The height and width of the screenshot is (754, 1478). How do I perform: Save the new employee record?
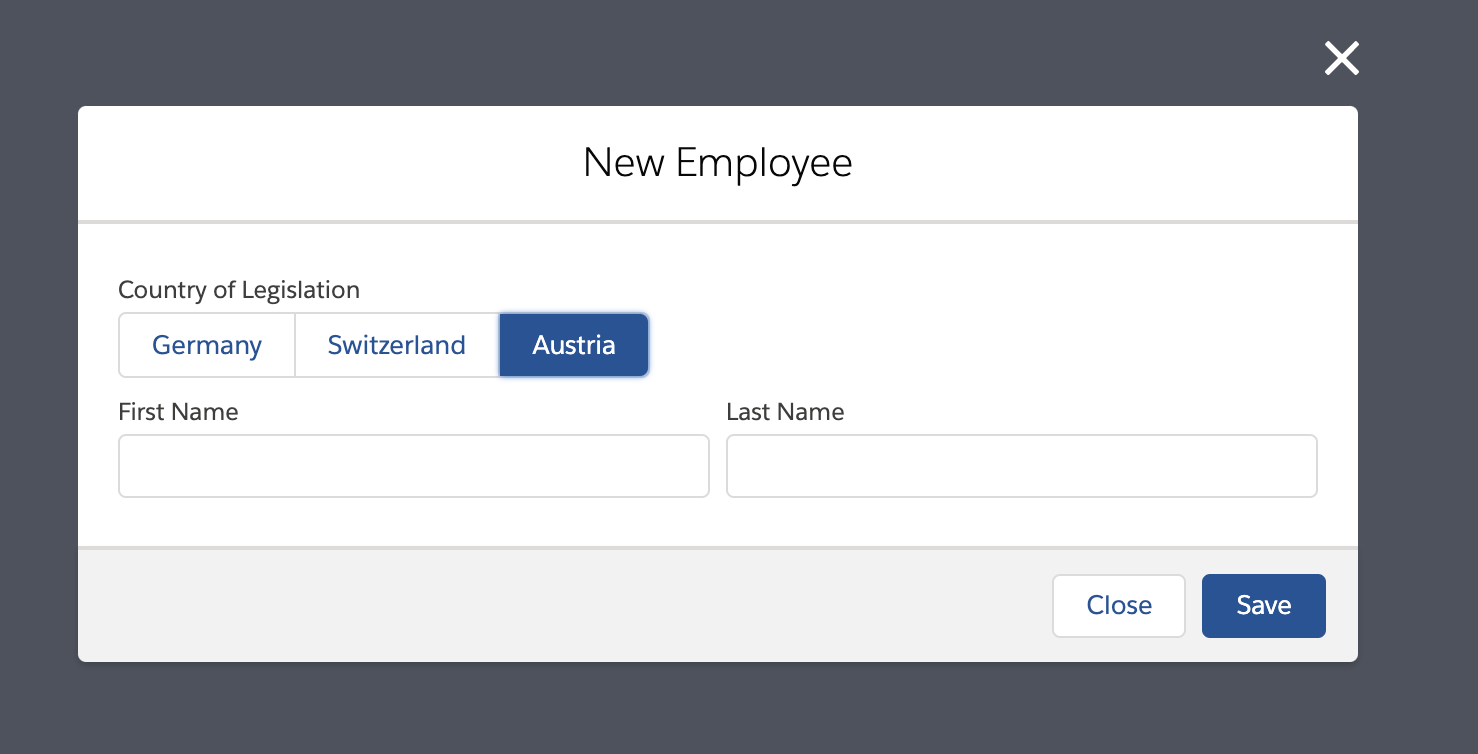pos(1263,605)
